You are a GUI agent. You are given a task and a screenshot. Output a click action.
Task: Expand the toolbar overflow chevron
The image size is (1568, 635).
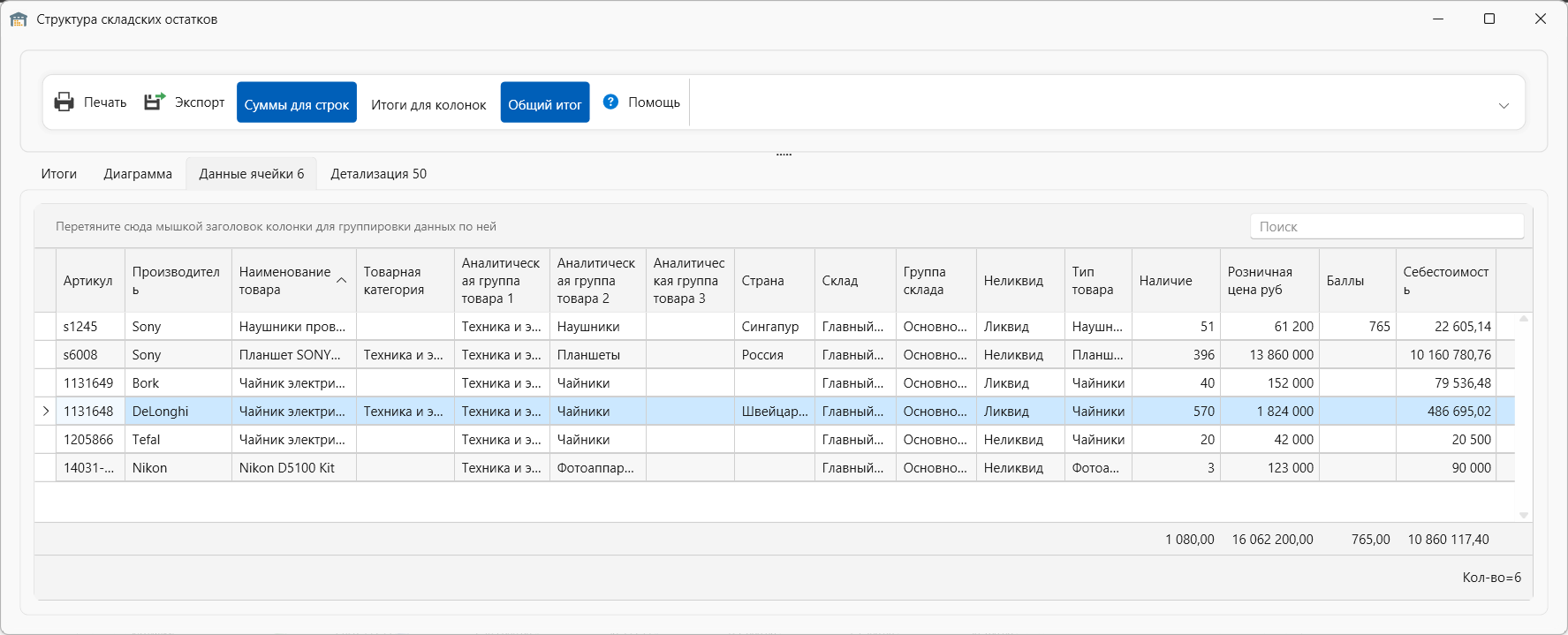[1504, 105]
